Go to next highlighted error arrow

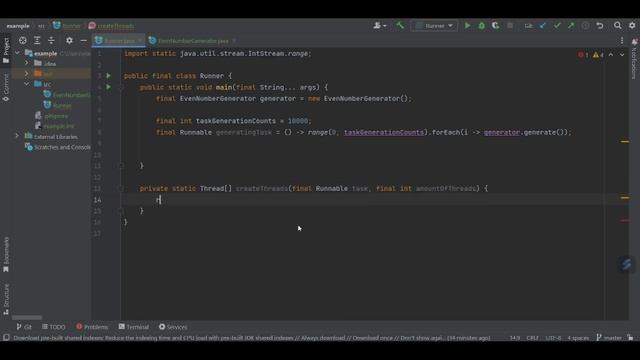[x=622, y=55]
